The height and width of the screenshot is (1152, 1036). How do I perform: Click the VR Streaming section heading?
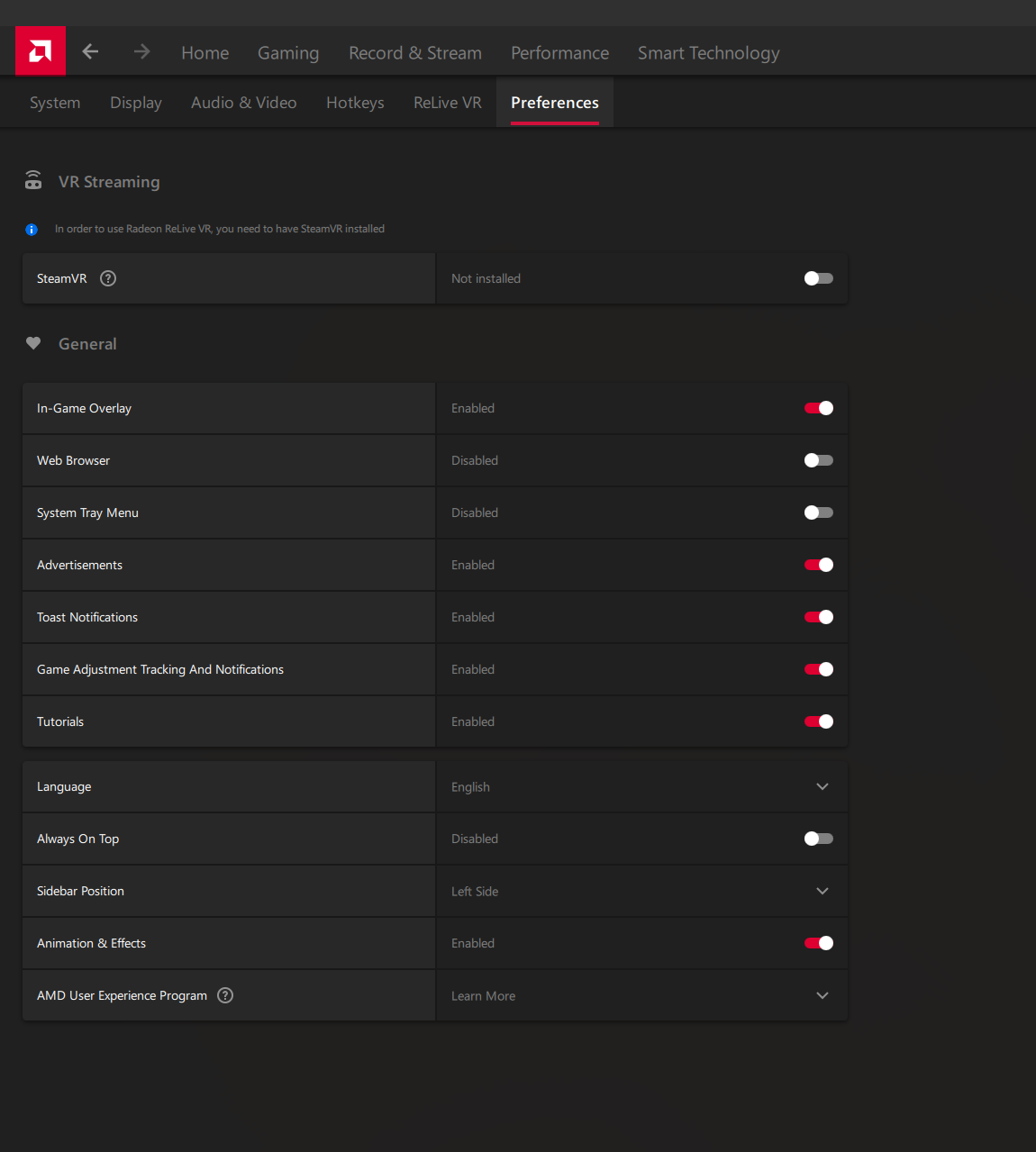click(x=109, y=182)
